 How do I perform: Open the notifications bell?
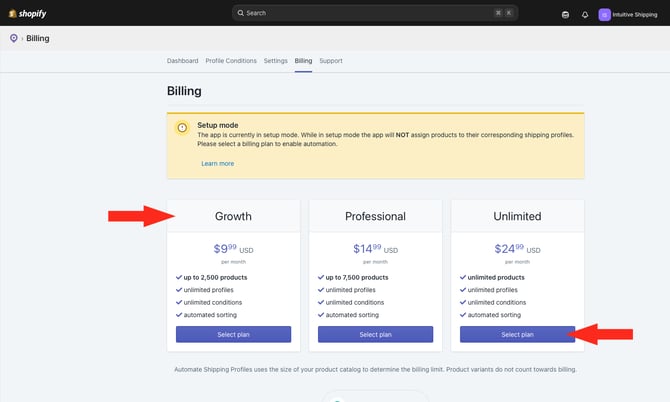(585, 15)
